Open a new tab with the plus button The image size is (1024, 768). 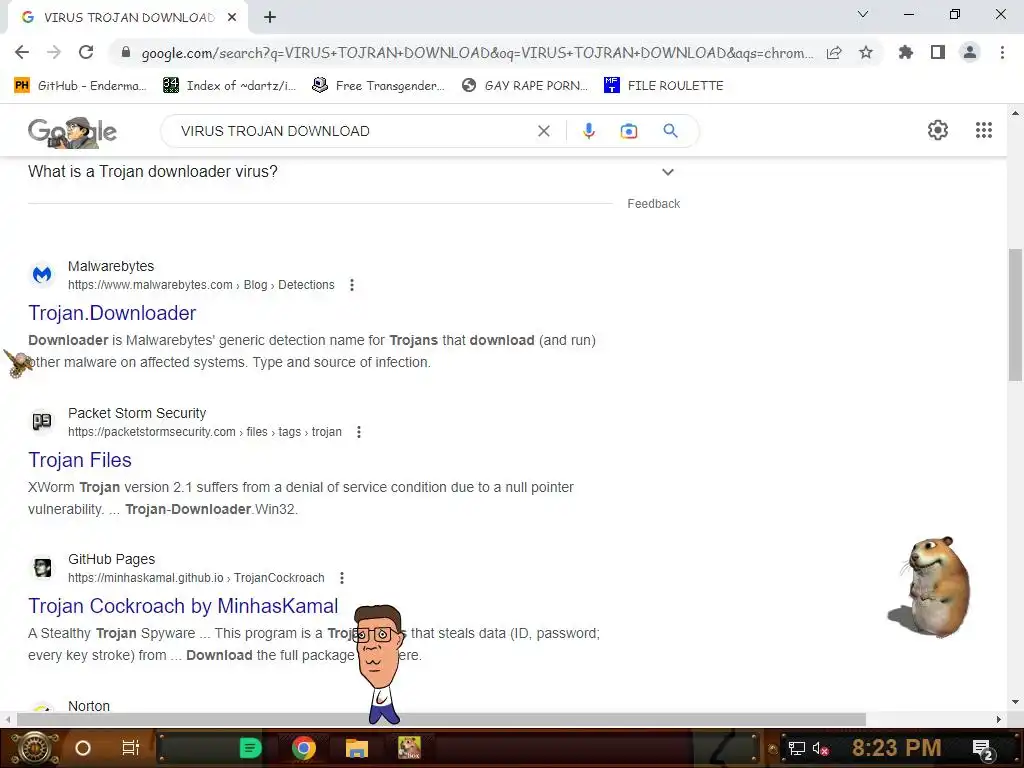(270, 17)
